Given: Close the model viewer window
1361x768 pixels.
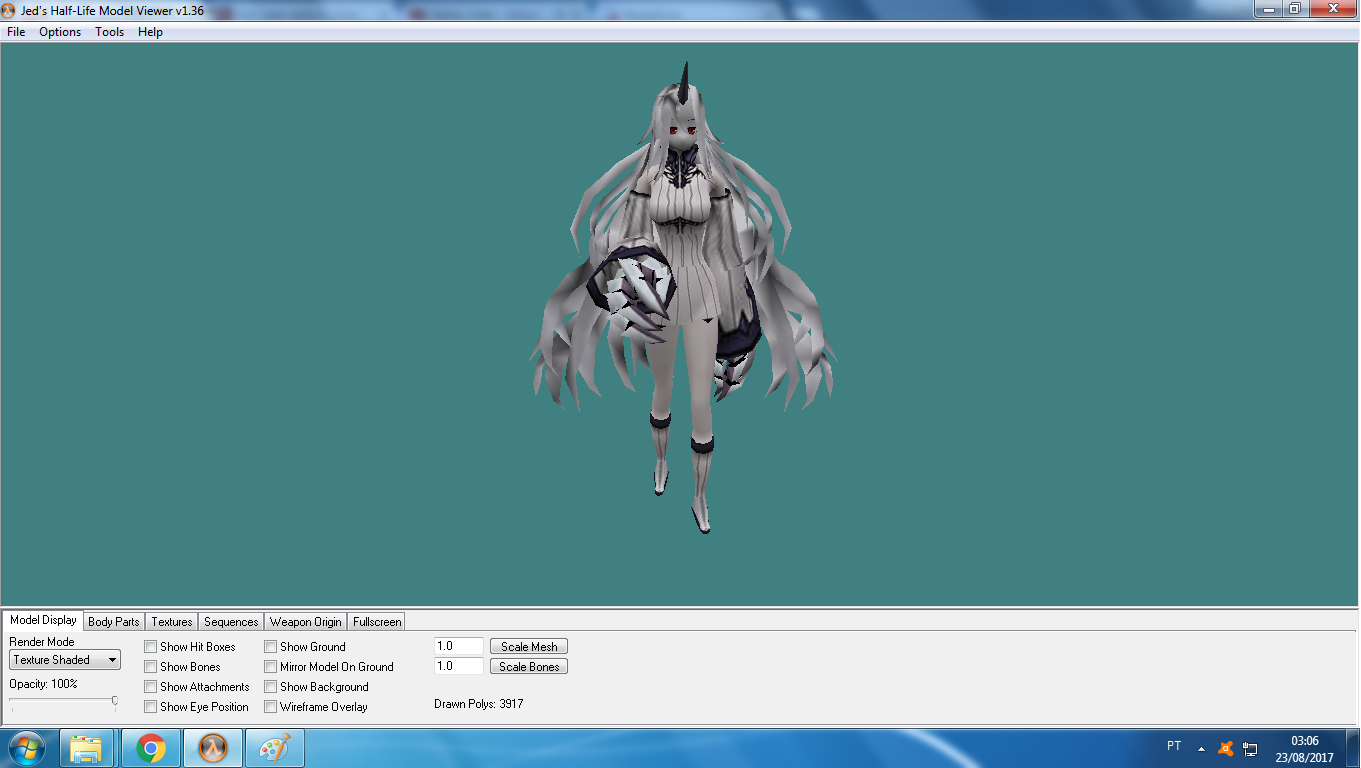Looking at the screenshot, I should click(x=1332, y=8).
